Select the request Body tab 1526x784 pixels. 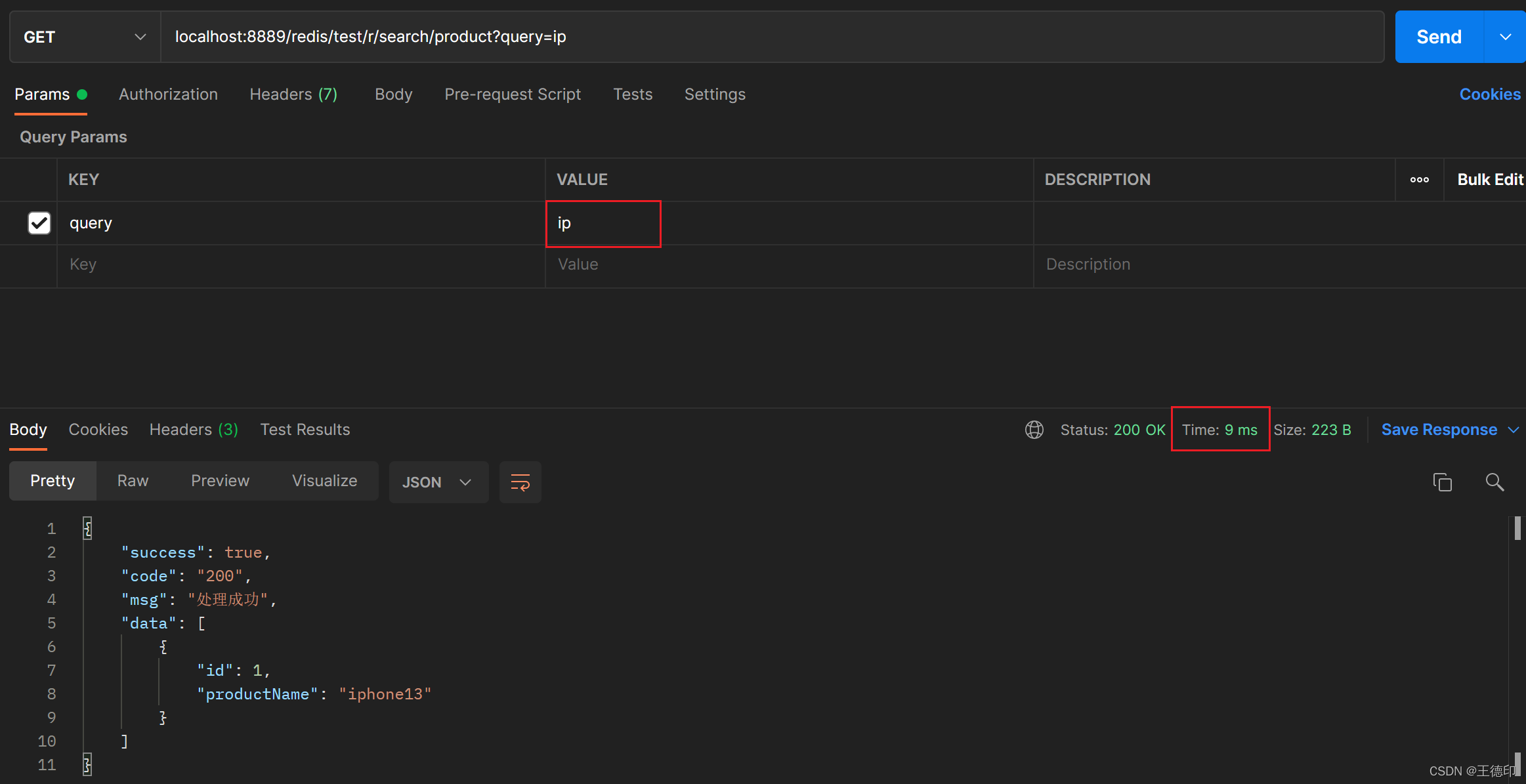393,94
